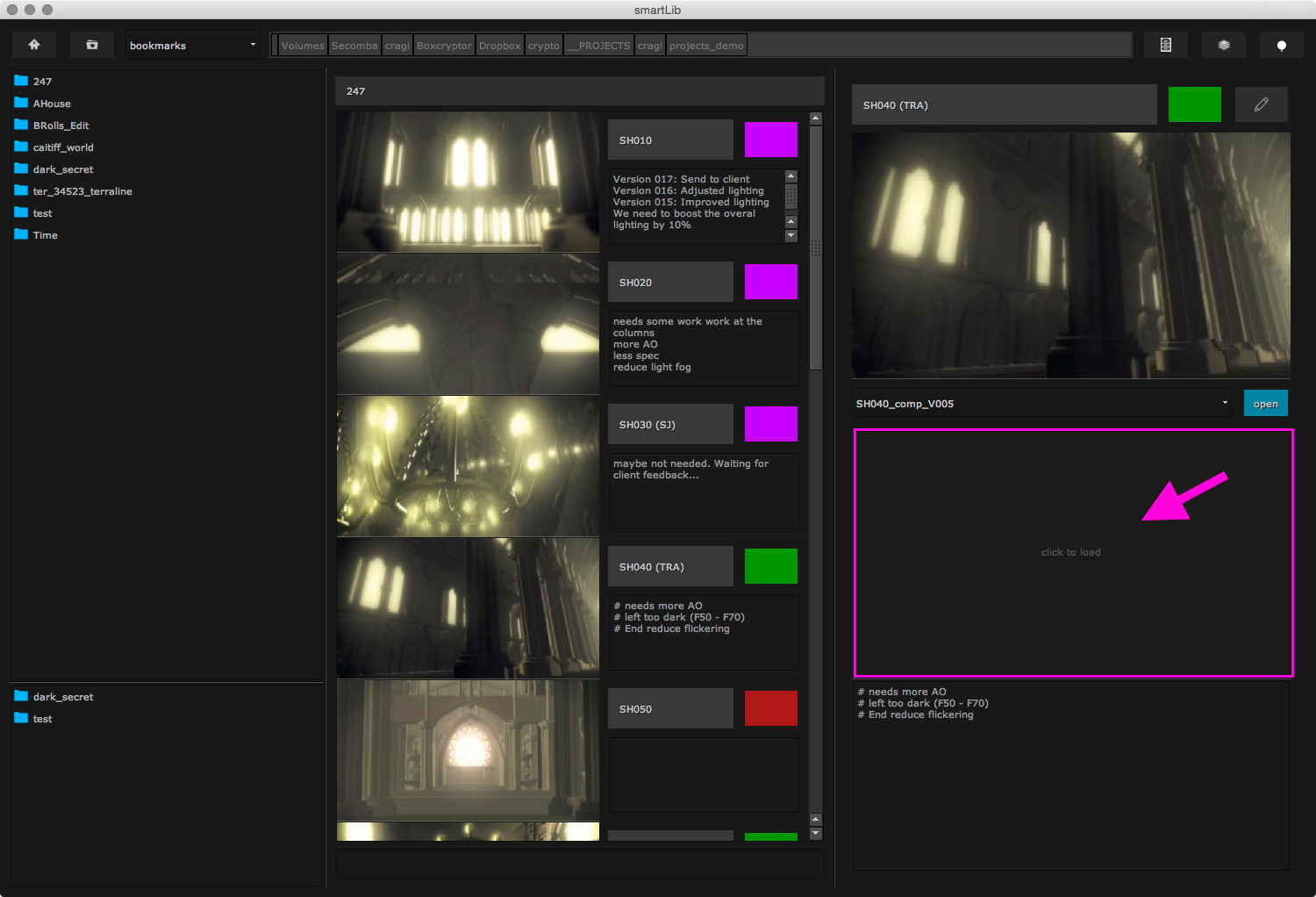Click the pencil edit icon for SH040

(1262, 104)
